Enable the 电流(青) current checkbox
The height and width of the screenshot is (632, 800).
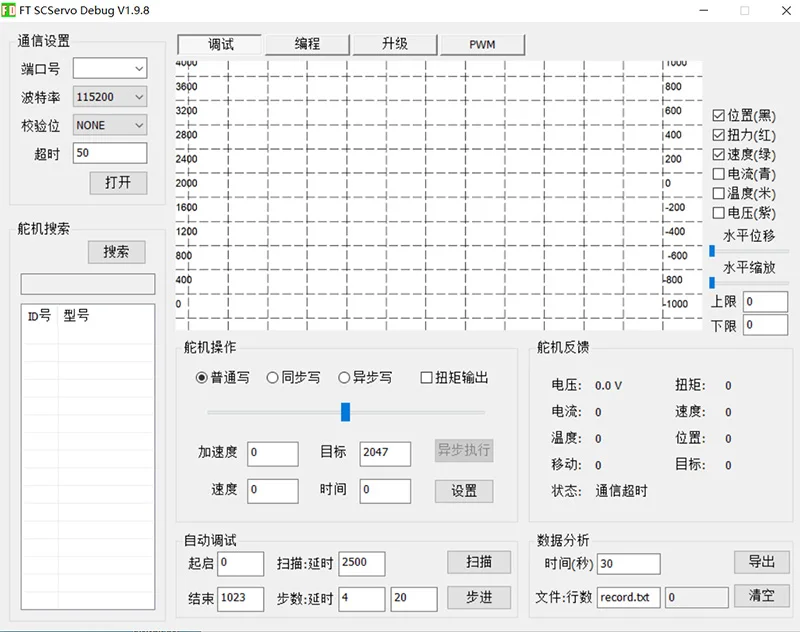tap(719, 174)
